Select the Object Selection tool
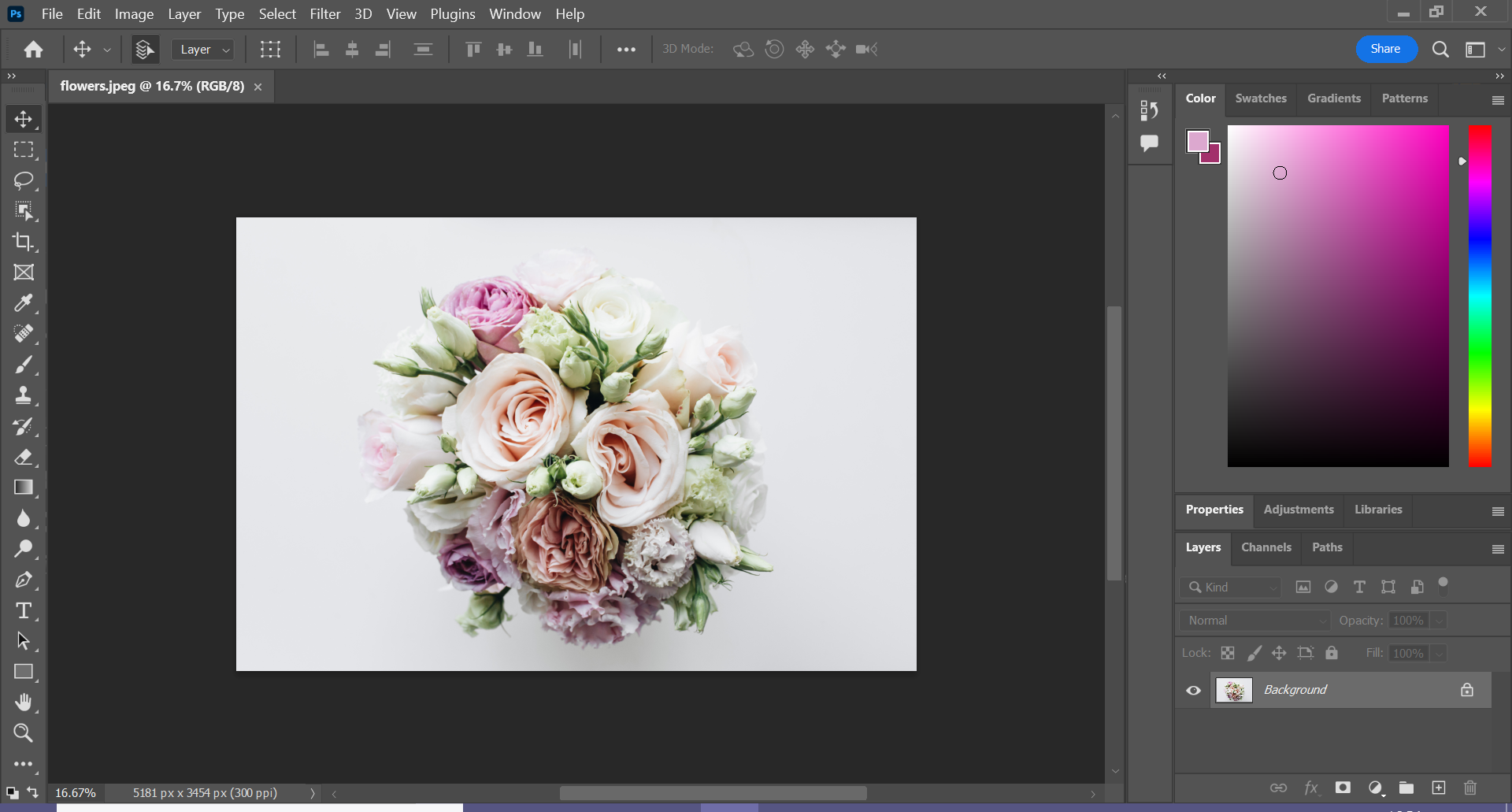This screenshot has width=1512, height=812. coord(24,211)
